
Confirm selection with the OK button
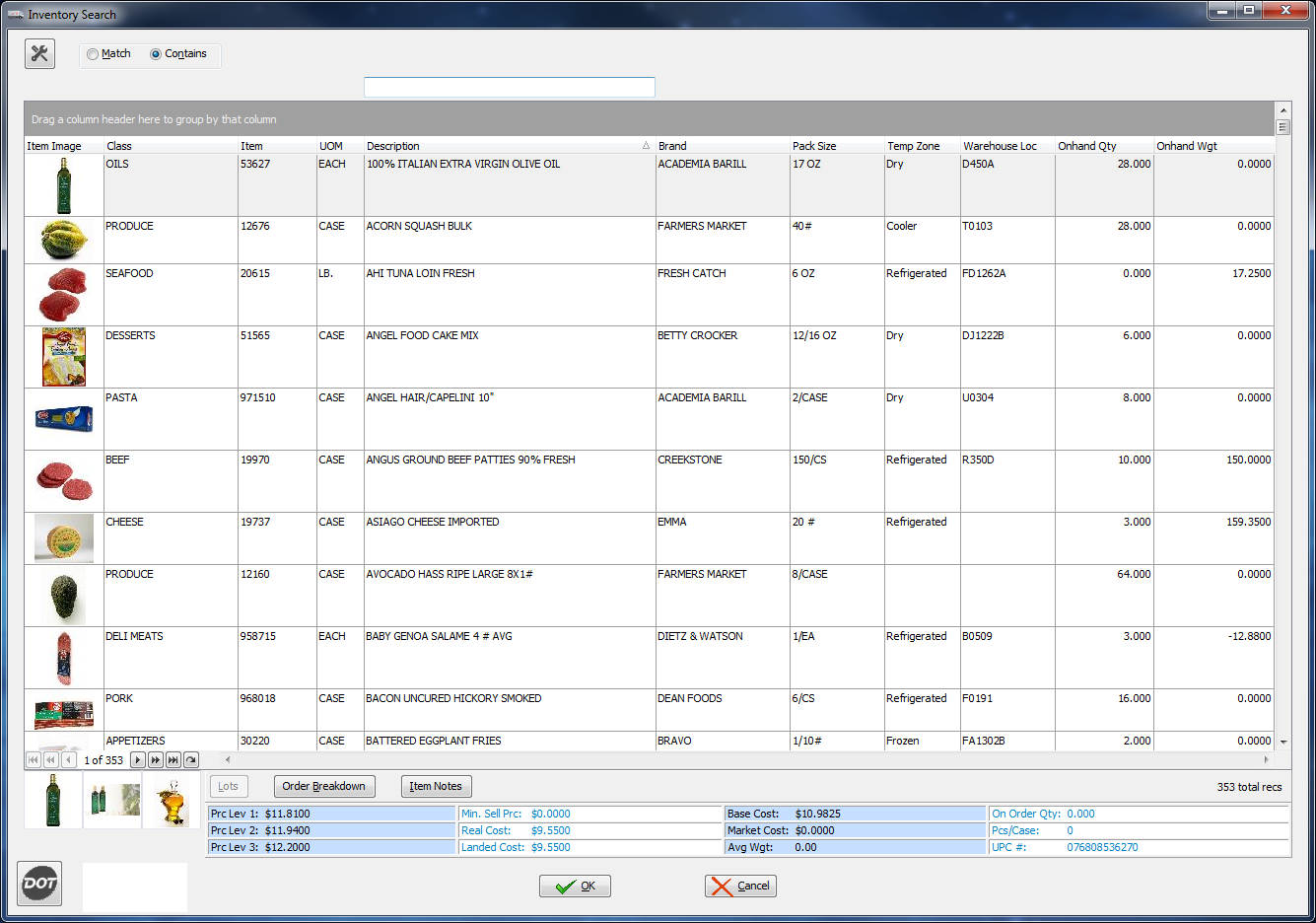575,886
